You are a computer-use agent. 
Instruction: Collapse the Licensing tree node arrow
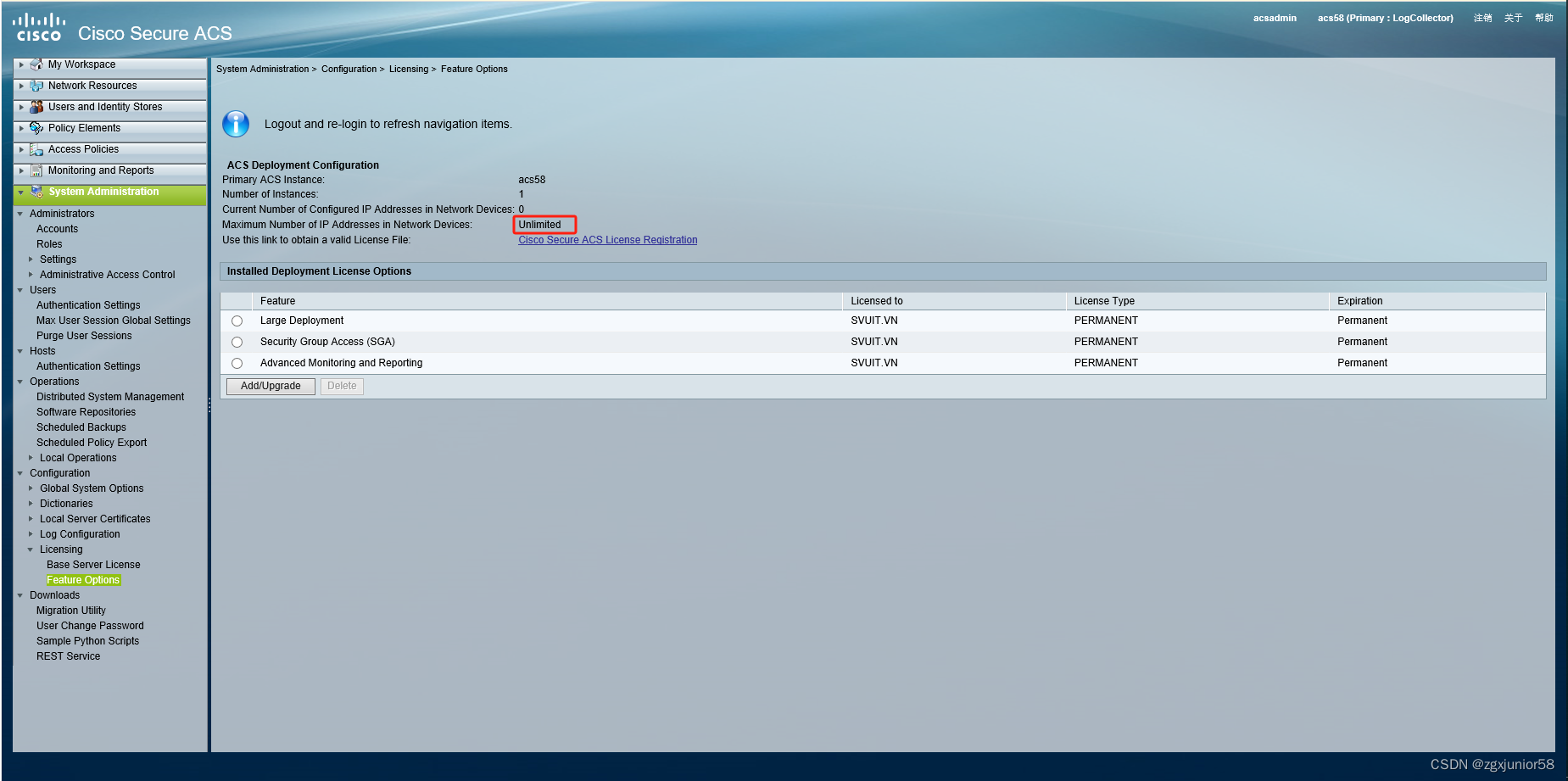(31, 549)
